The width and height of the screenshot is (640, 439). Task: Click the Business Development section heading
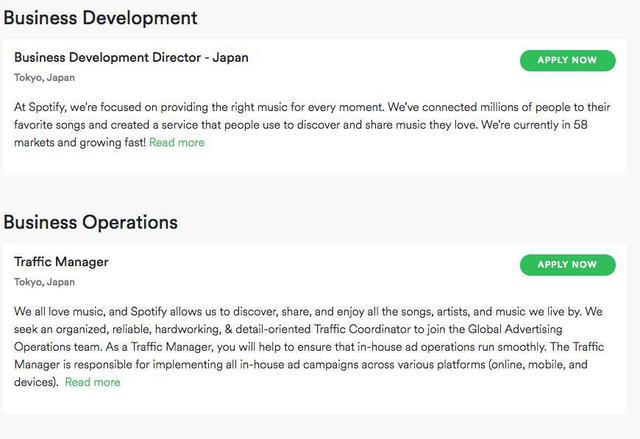[100, 17]
